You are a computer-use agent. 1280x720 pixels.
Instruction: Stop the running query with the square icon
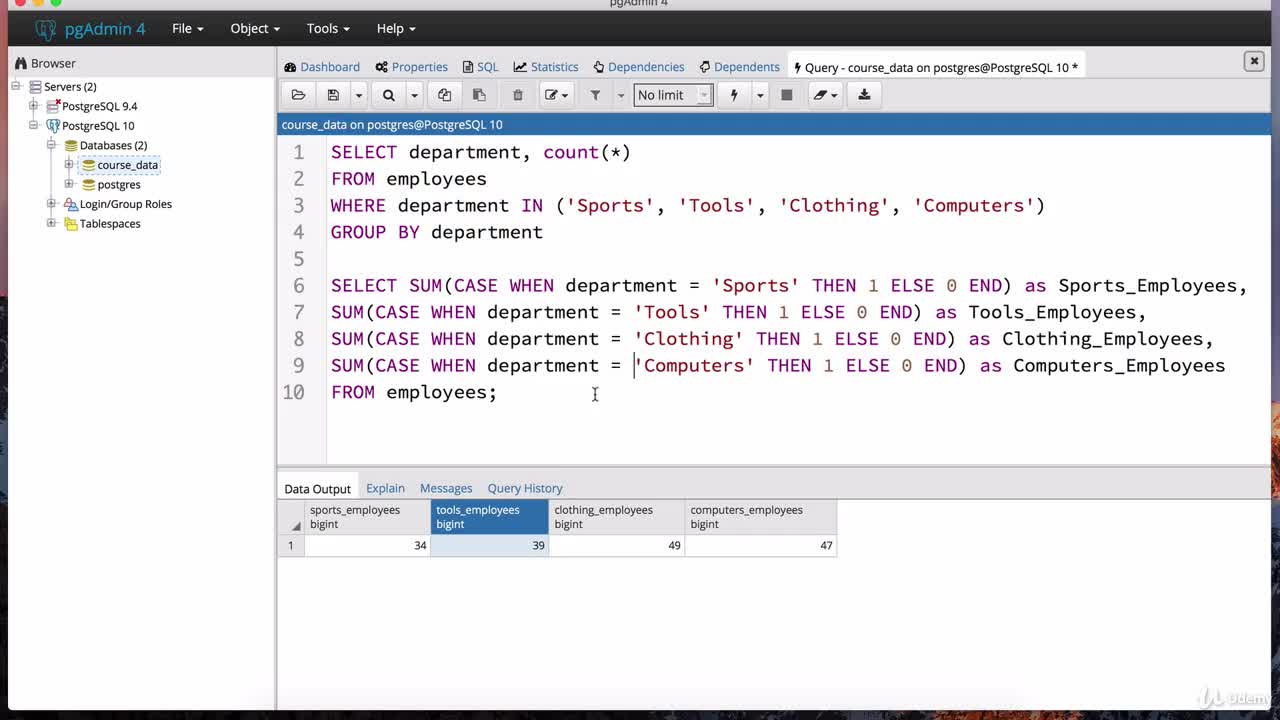787,95
